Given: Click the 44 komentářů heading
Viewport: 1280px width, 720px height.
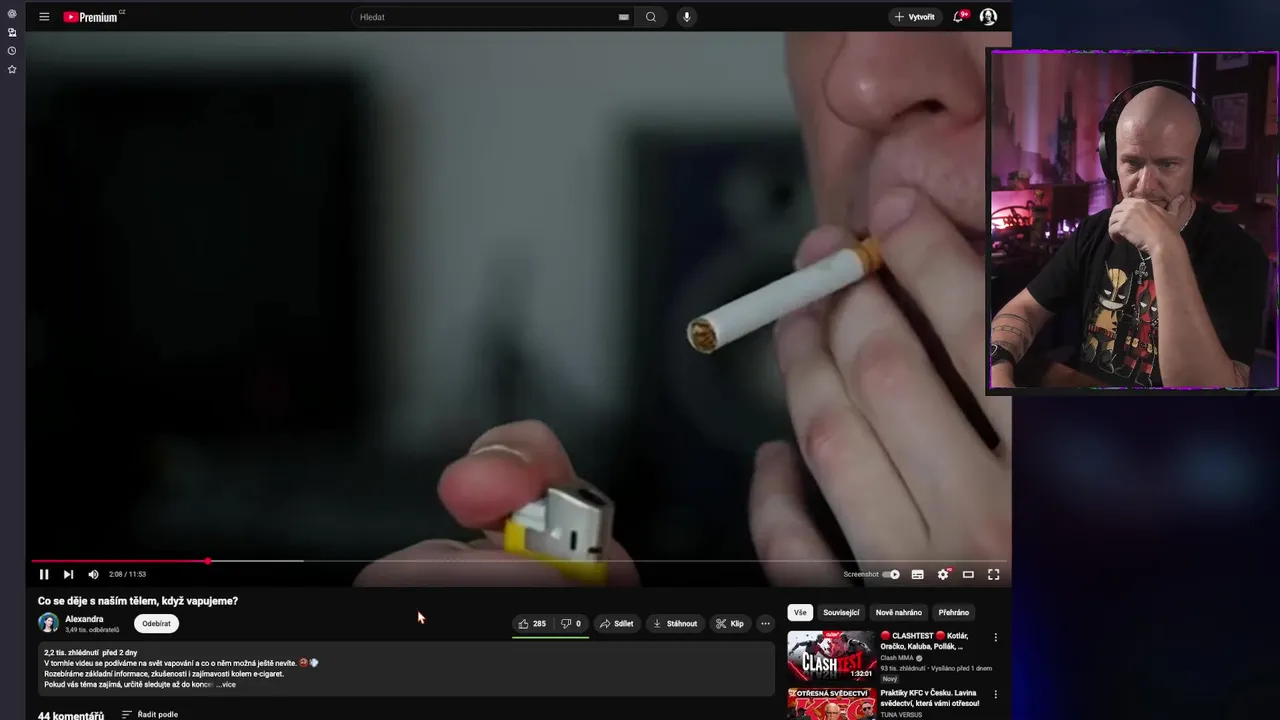Looking at the screenshot, I should point(71,716).
